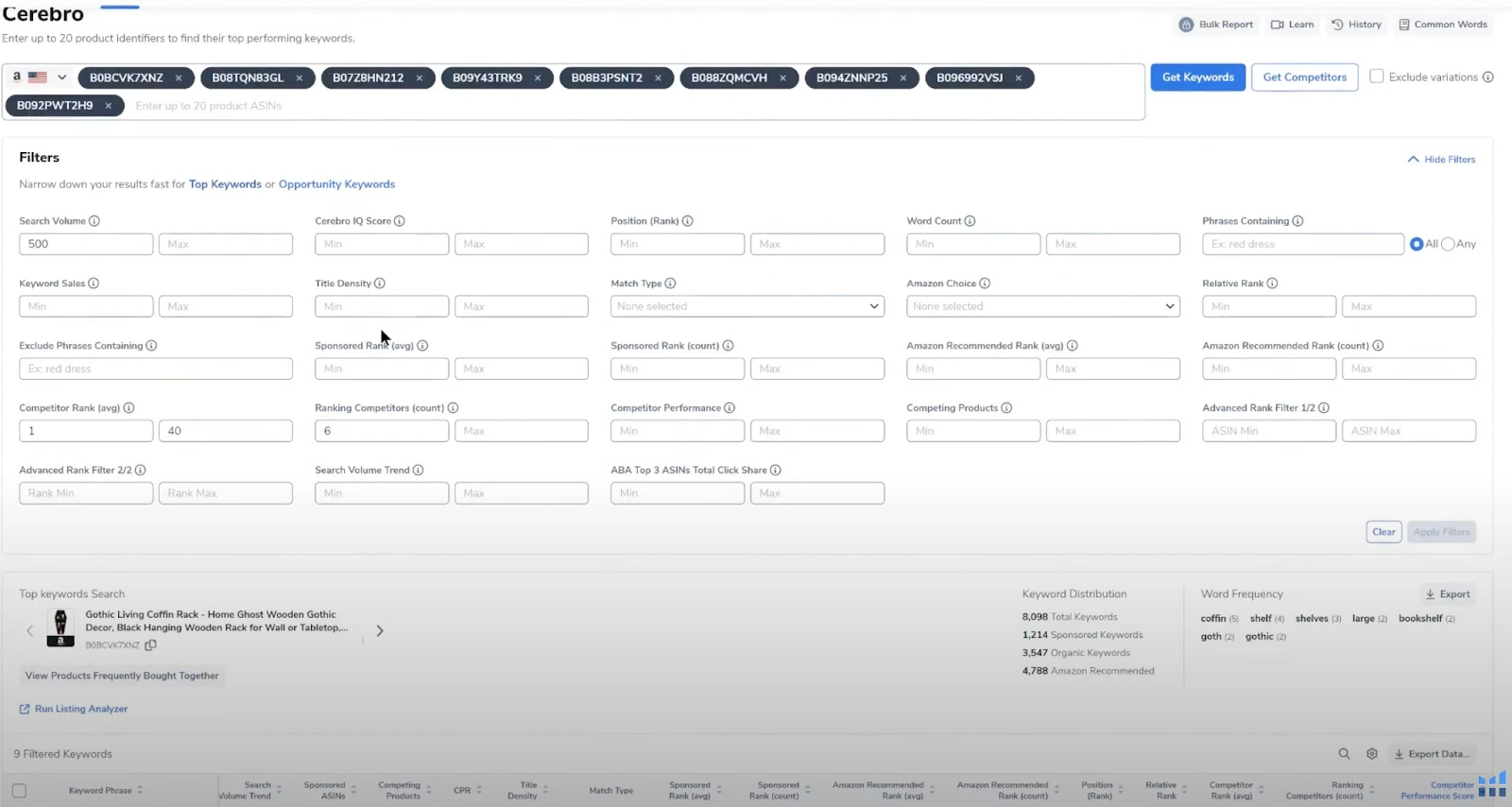Open Common Words from top bar
The width and height of the screenshot is (1512, 807).
[x=1443, y=25]
